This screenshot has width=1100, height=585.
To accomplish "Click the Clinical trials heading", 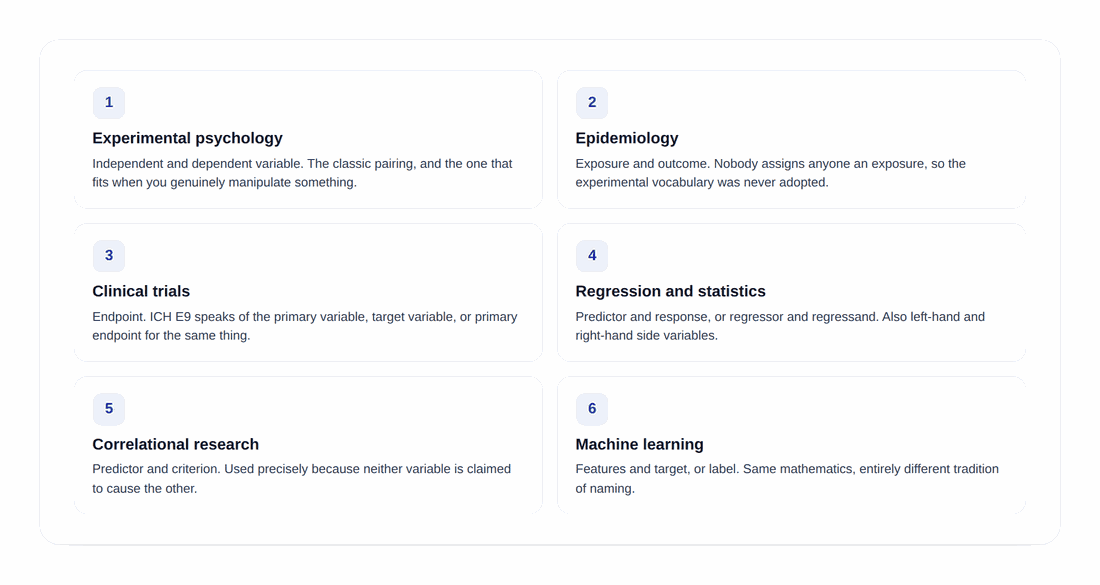I will pyautogui.click(x=141, y=291).
